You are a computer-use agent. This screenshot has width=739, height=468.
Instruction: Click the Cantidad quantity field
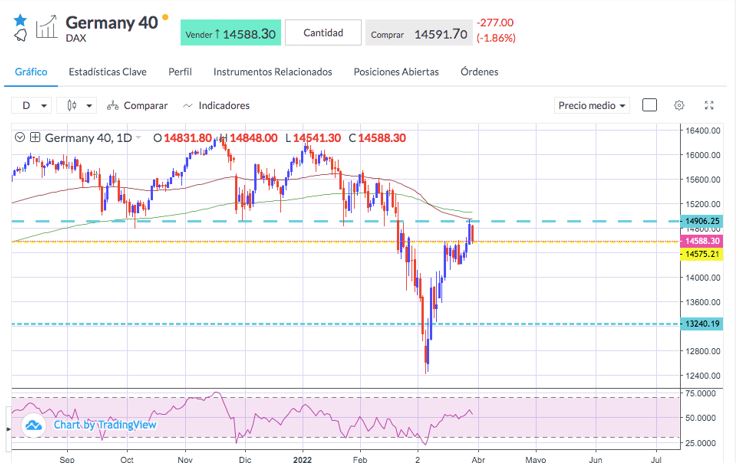(323, 33)
